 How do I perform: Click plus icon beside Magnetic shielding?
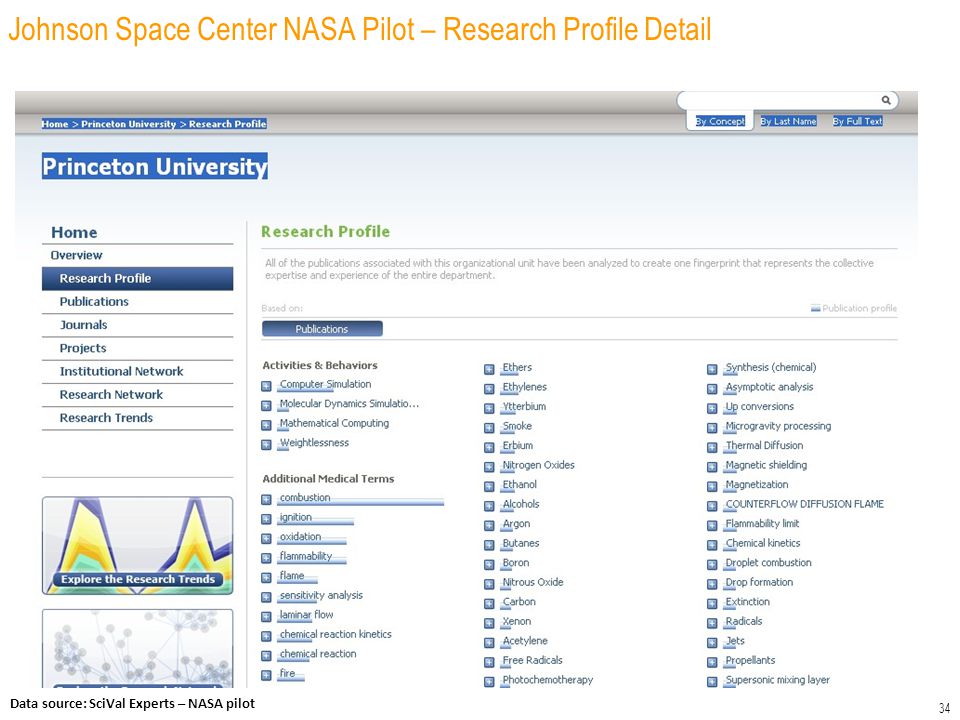(711, 467)
